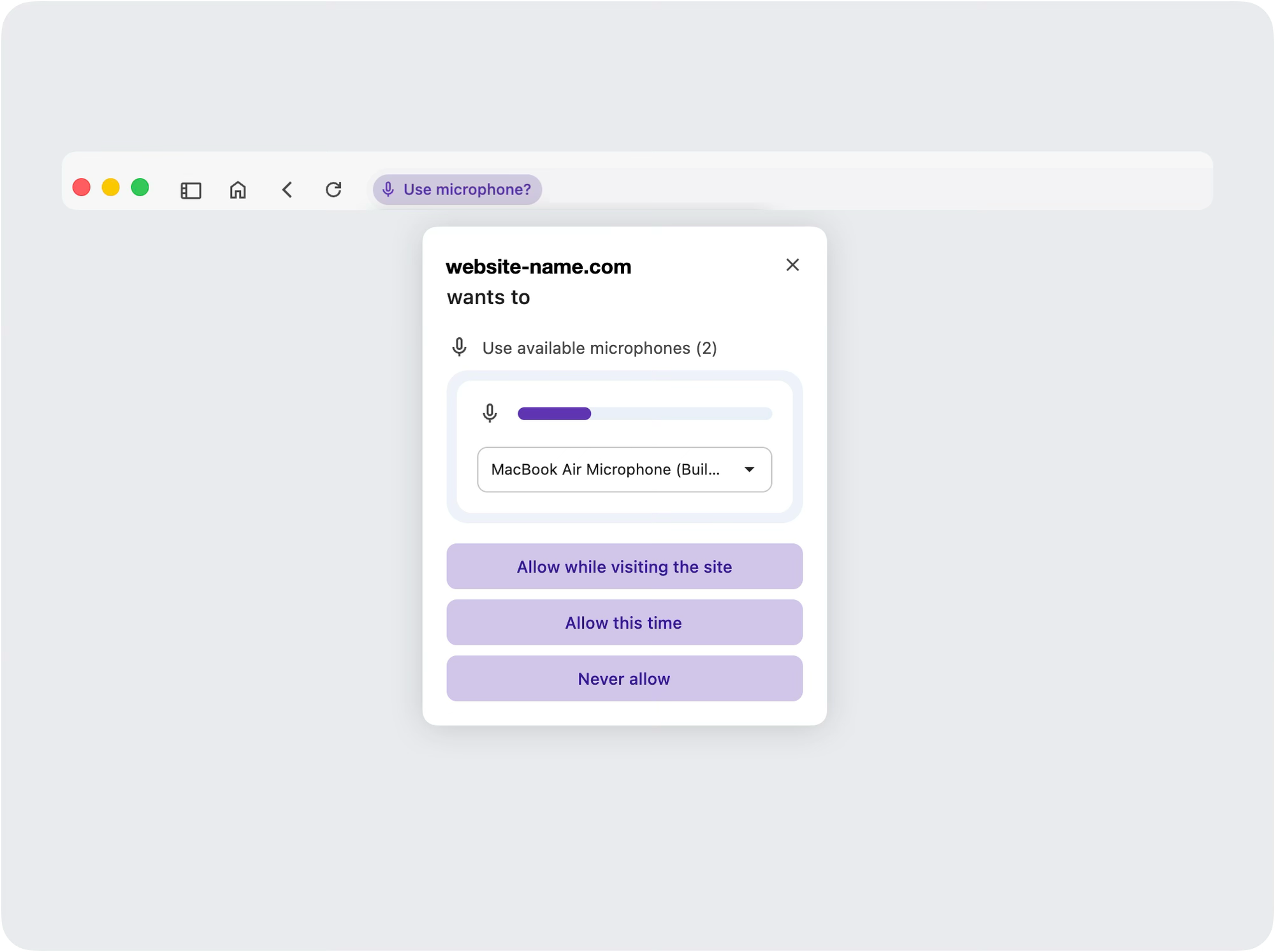Click the red window close dot
This screenshot has height=952, width=1275.
pyautogui.click(x=82, y=187)
